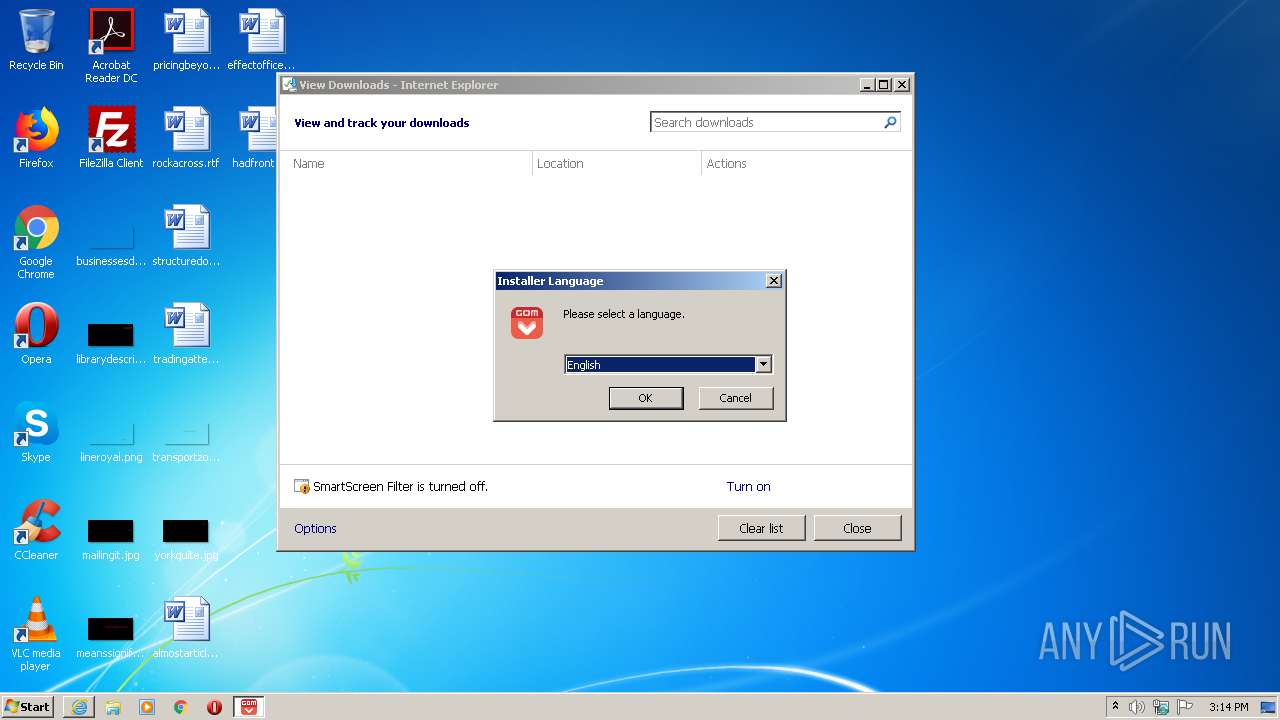Select the pricingbeyo... Word document icon
Viewport: 1280px width, 720px height.
point(186,41)
